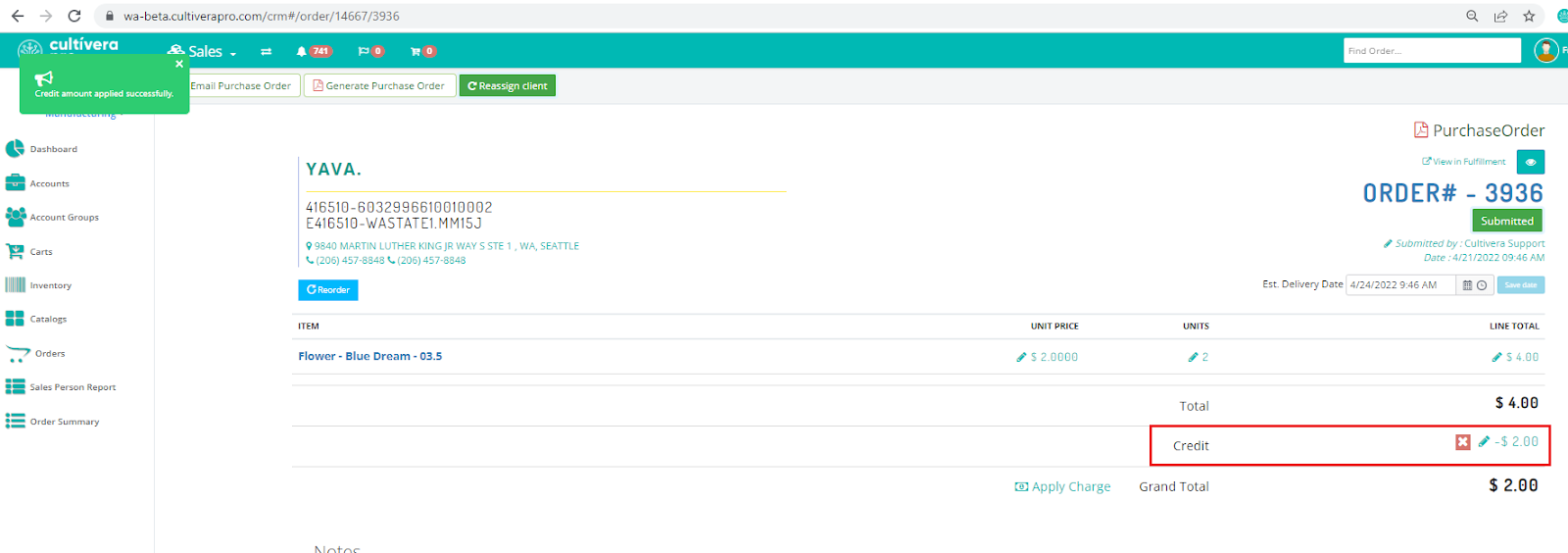The height and width of the screenshot is (553, 1568).
Task: Open the Sales module dropdown
Action: click(203, 51)
